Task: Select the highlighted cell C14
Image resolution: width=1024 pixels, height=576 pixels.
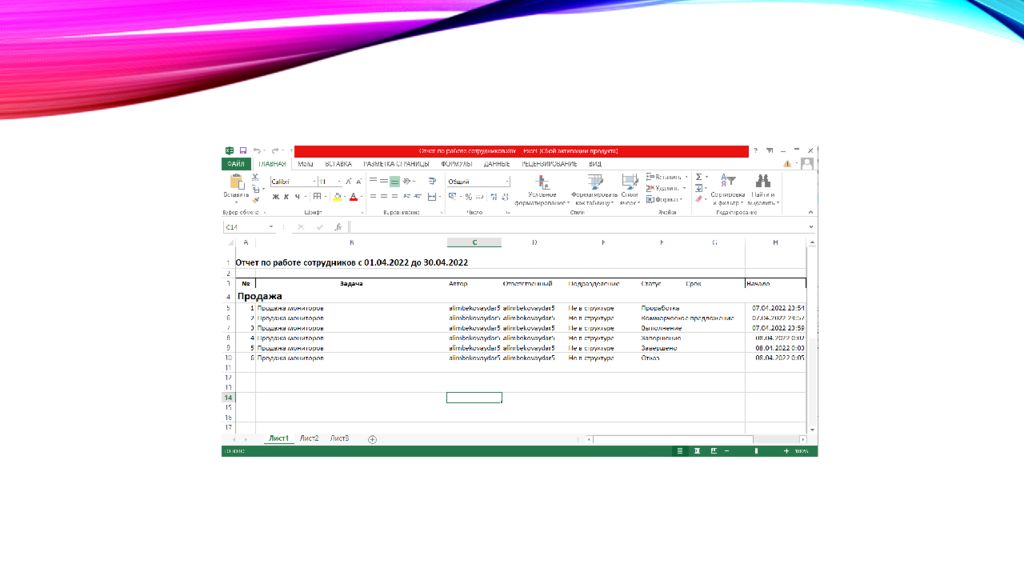Action: tap(474, 397)
